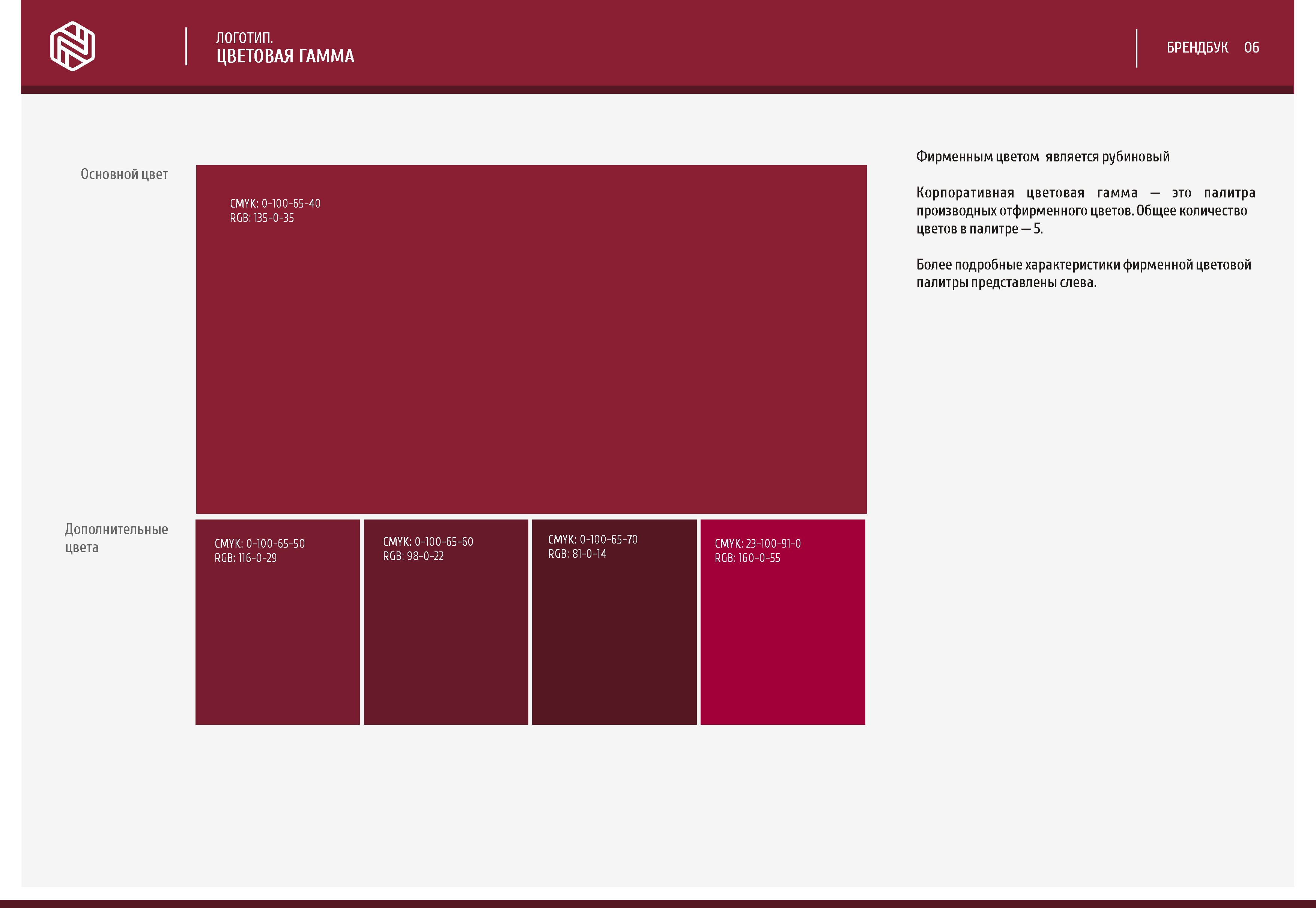Screen dimensions: 1316x908
Task: Click the 'ЛОГОТИП.' header text
Action: coord(245,38)
